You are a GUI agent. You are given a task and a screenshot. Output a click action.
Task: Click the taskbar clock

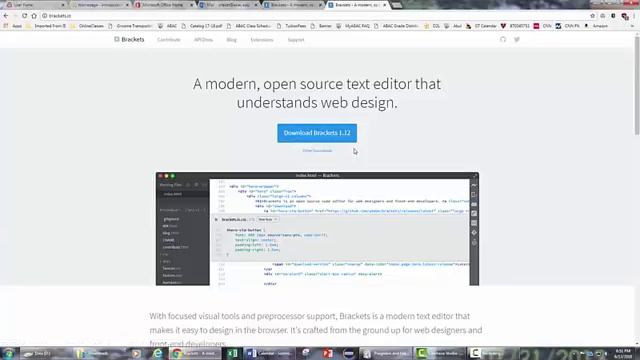click(622, 353)
